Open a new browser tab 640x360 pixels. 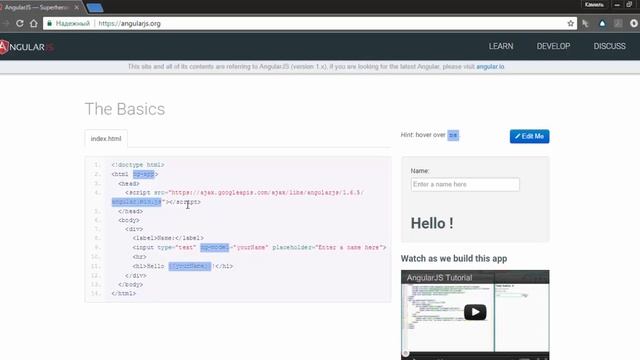coord(95,7)
